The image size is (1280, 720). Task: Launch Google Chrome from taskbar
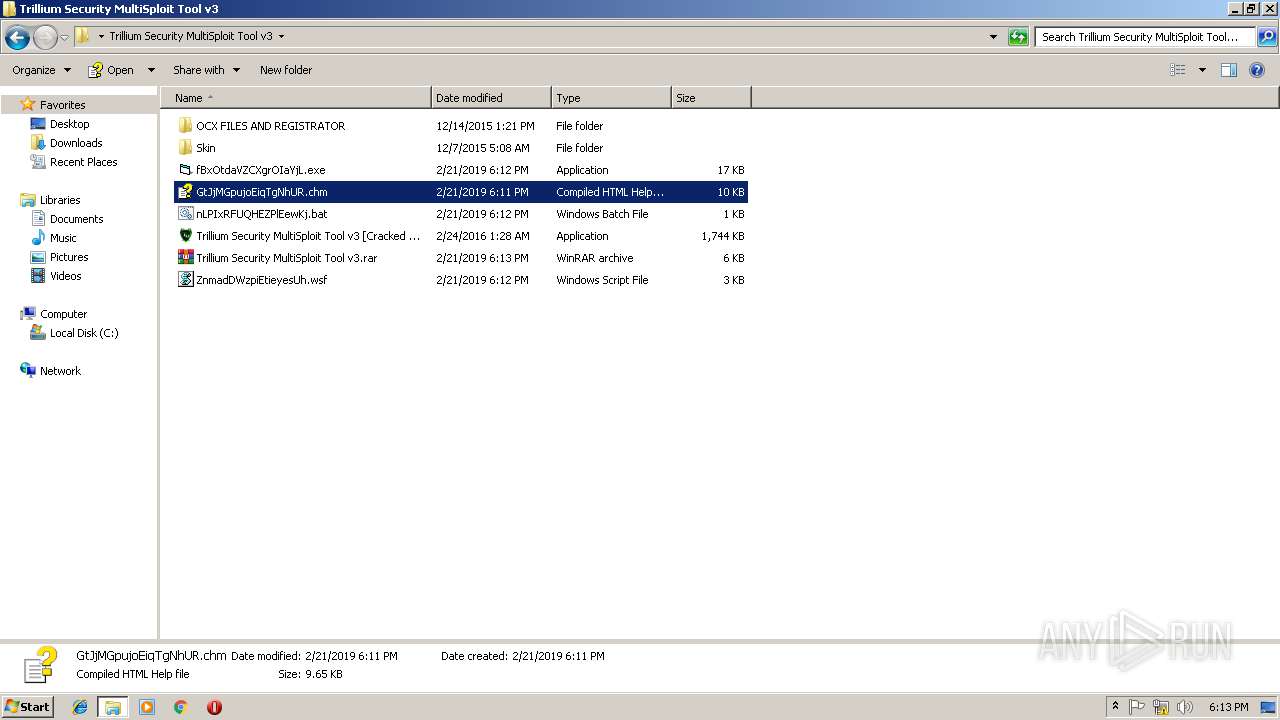click(180, 707)
